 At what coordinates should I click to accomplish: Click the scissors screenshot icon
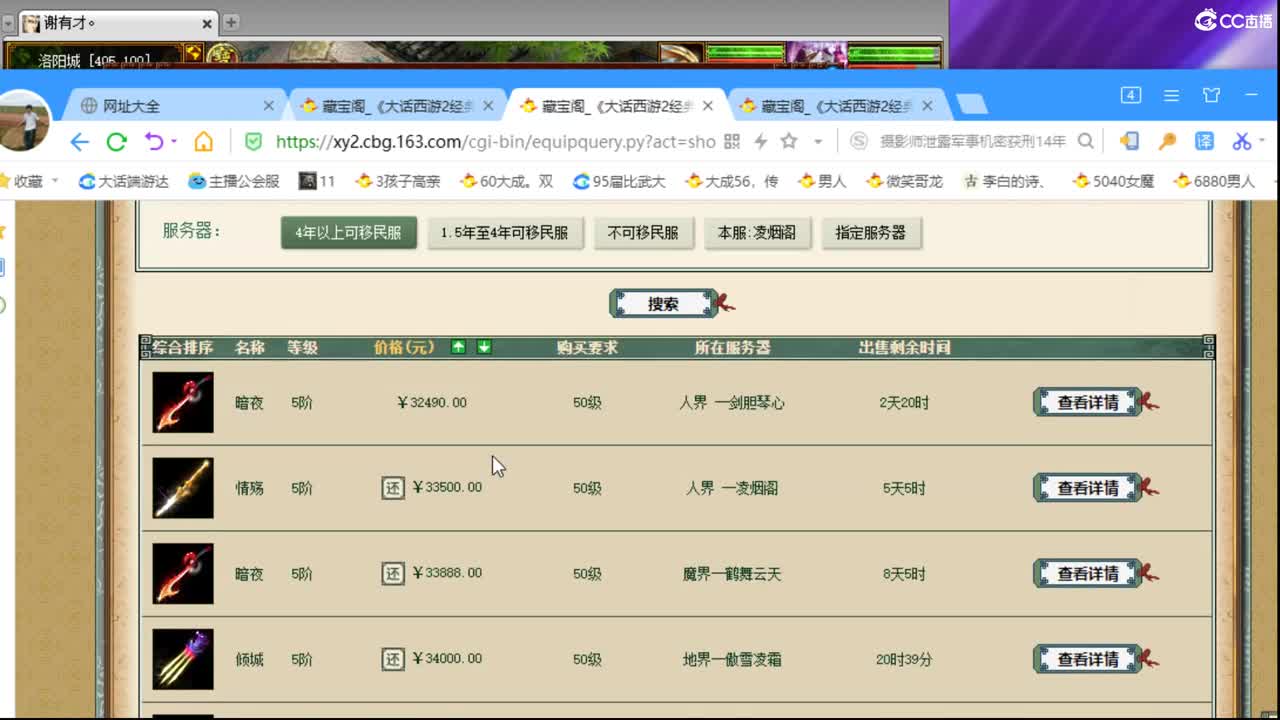click(x=1242, y=142)
